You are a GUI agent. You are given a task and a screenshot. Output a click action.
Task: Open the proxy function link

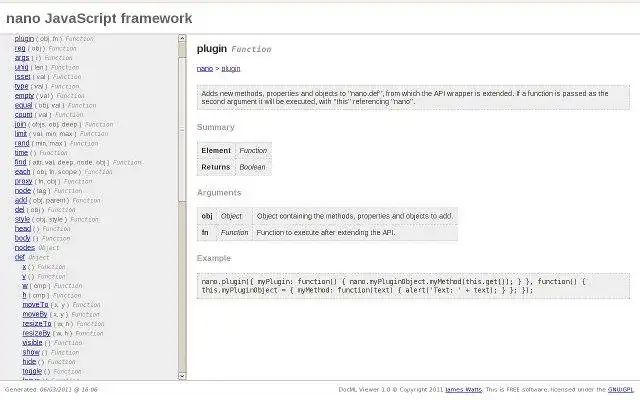[23, 181]
